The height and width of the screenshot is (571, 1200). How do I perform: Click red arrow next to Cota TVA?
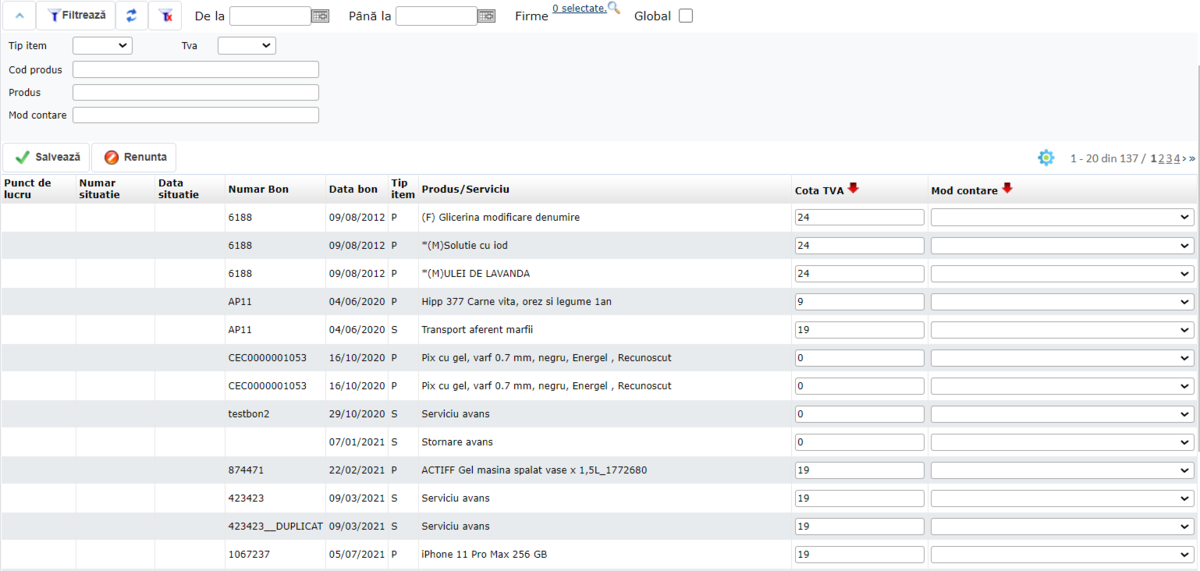[x=853, y=188]
